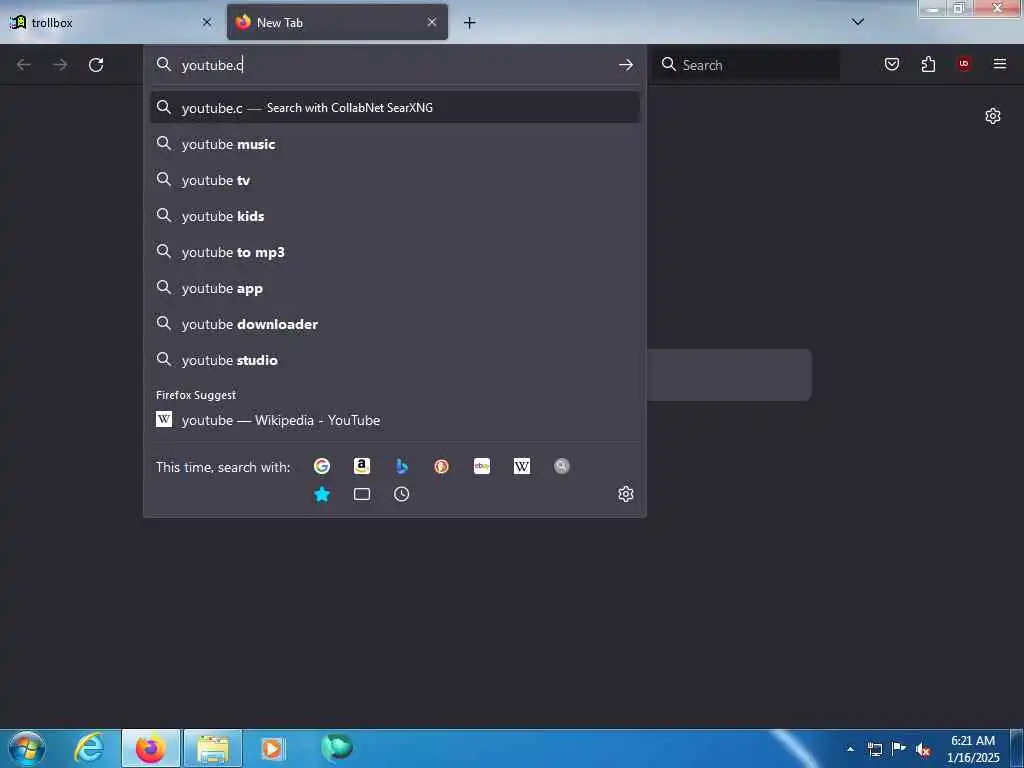Choose Bing in search-with row
1024x768 pixels.
click(402, 466)
